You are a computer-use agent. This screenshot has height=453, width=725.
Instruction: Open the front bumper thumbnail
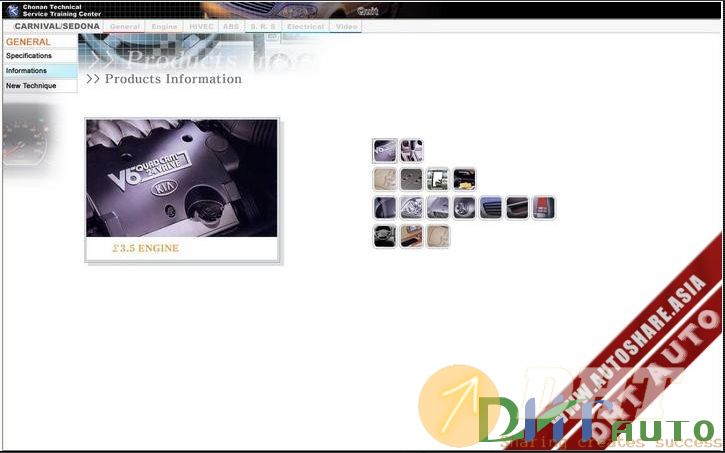coord(437,208)
